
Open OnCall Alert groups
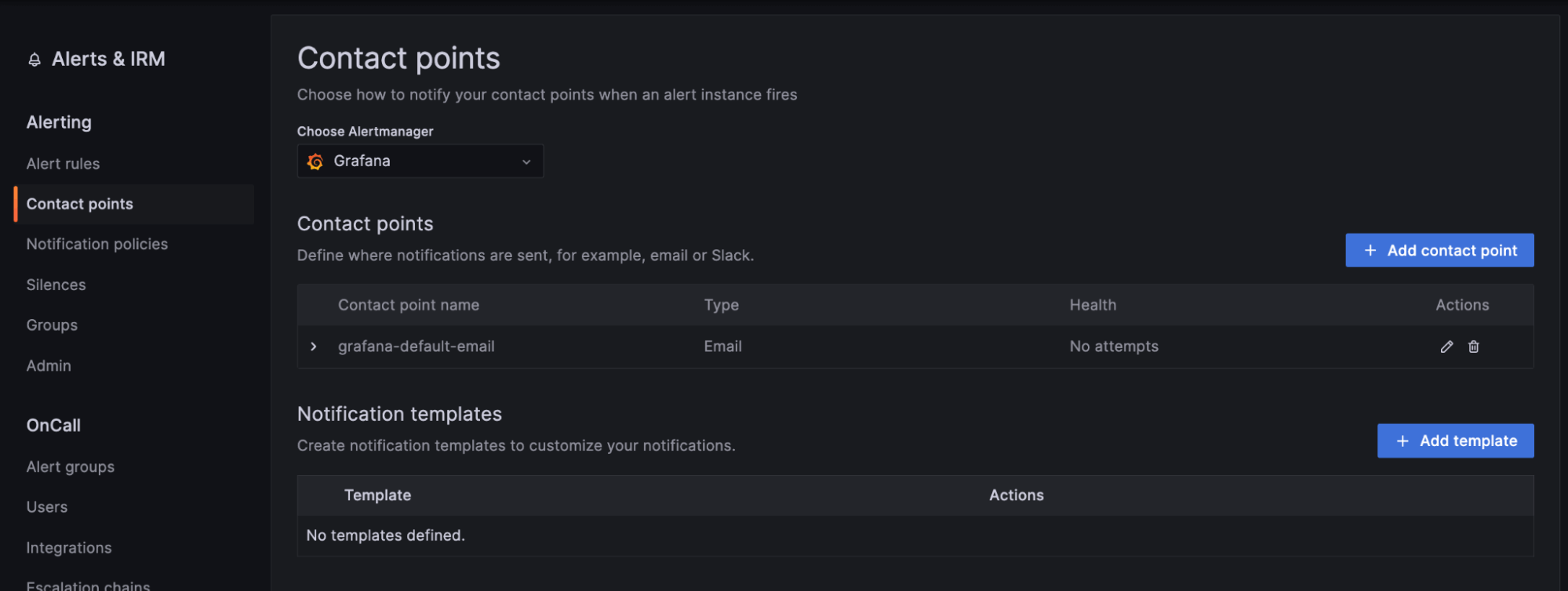[x=71, y=467]
